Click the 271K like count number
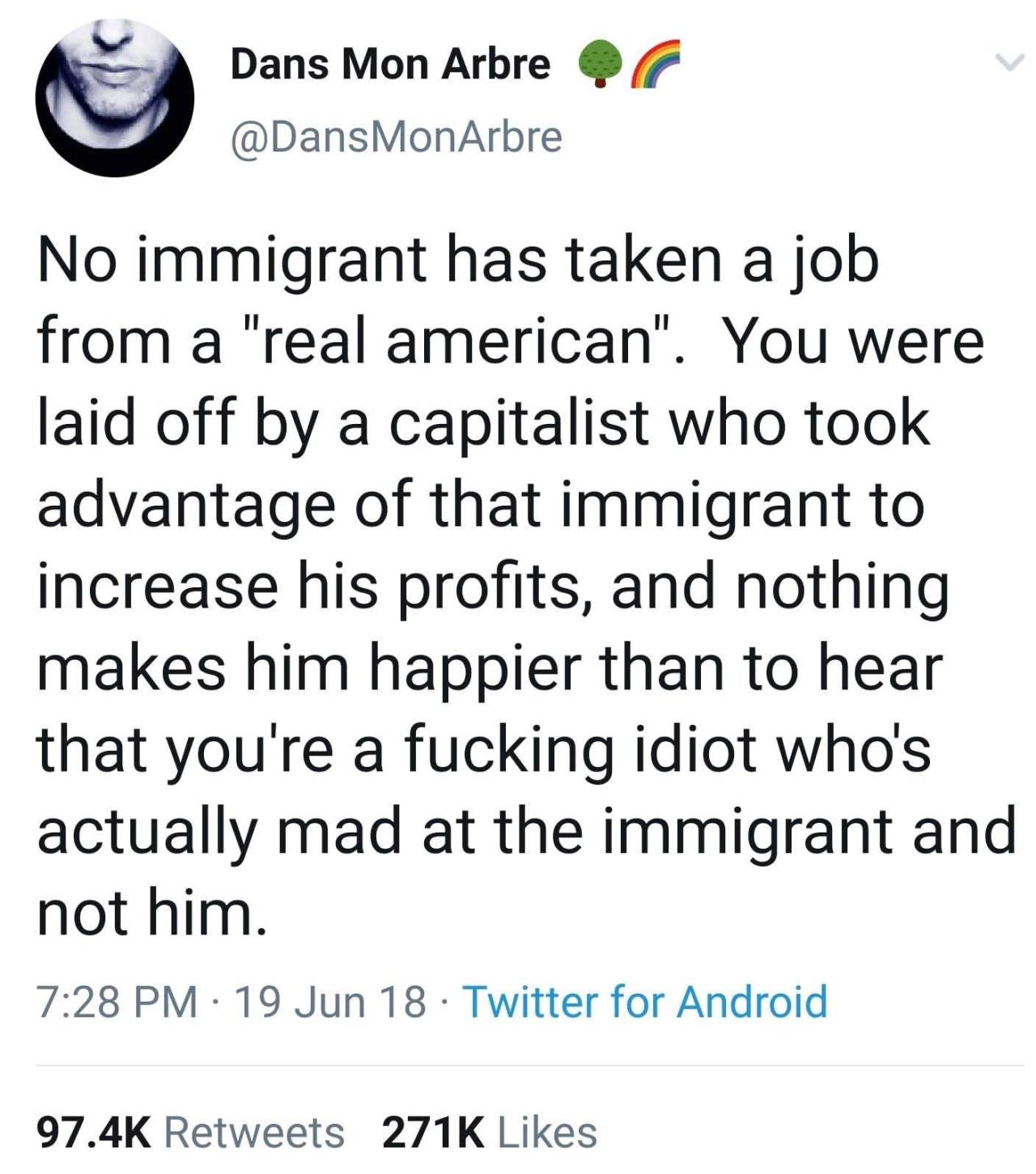 coord(432,1132)
